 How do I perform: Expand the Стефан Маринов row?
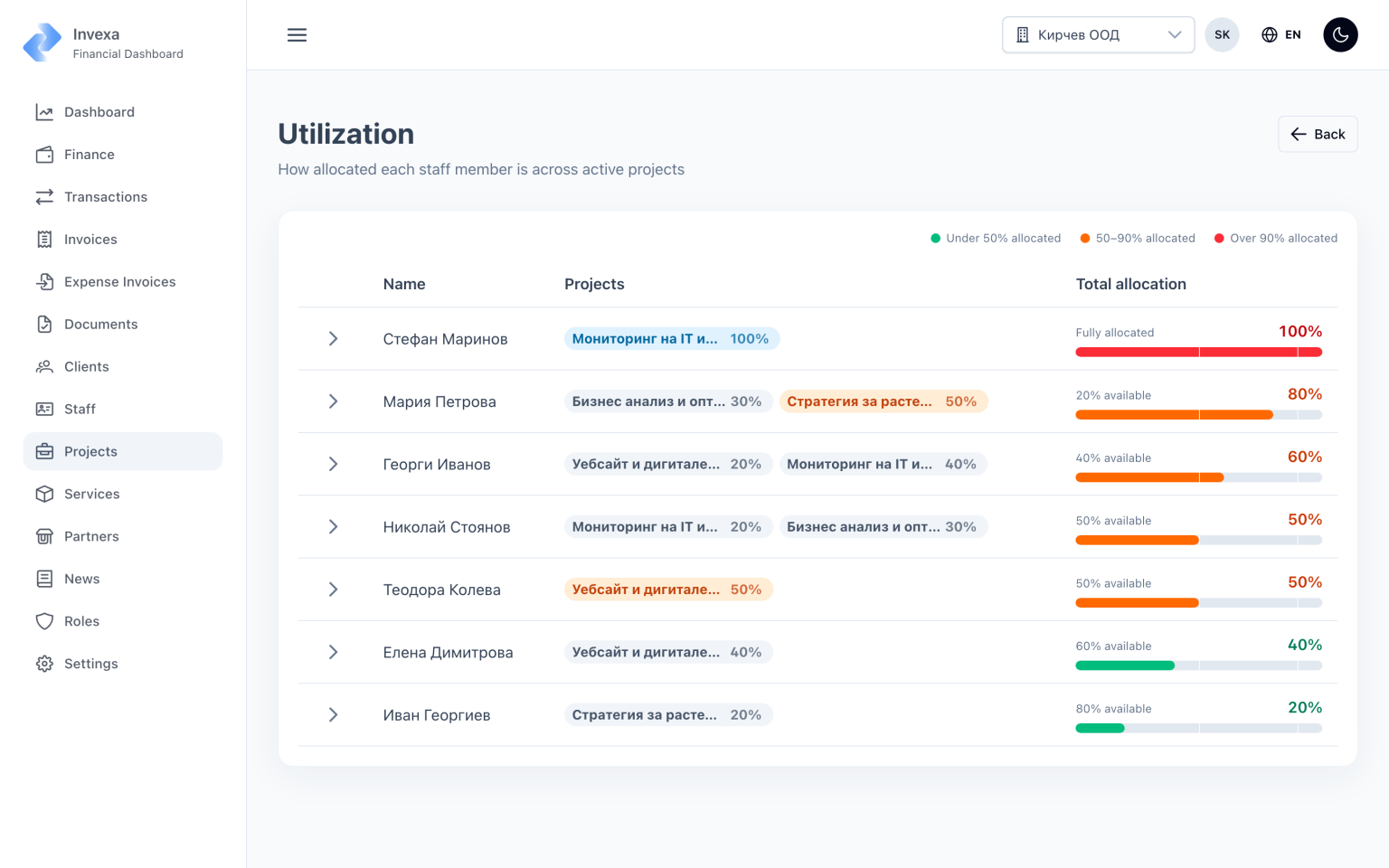(333, 339)
